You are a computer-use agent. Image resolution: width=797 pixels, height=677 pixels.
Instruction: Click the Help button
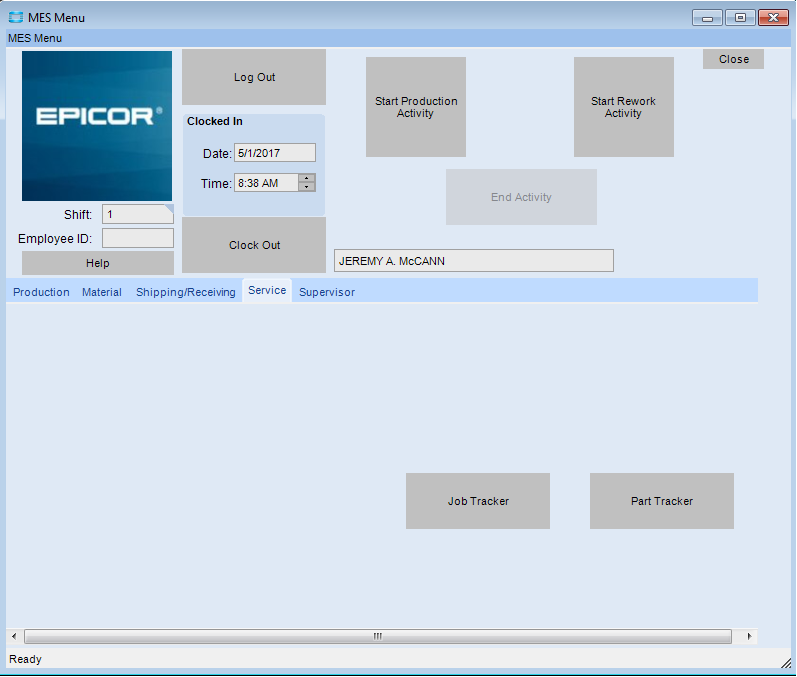[x=98, y=263]
